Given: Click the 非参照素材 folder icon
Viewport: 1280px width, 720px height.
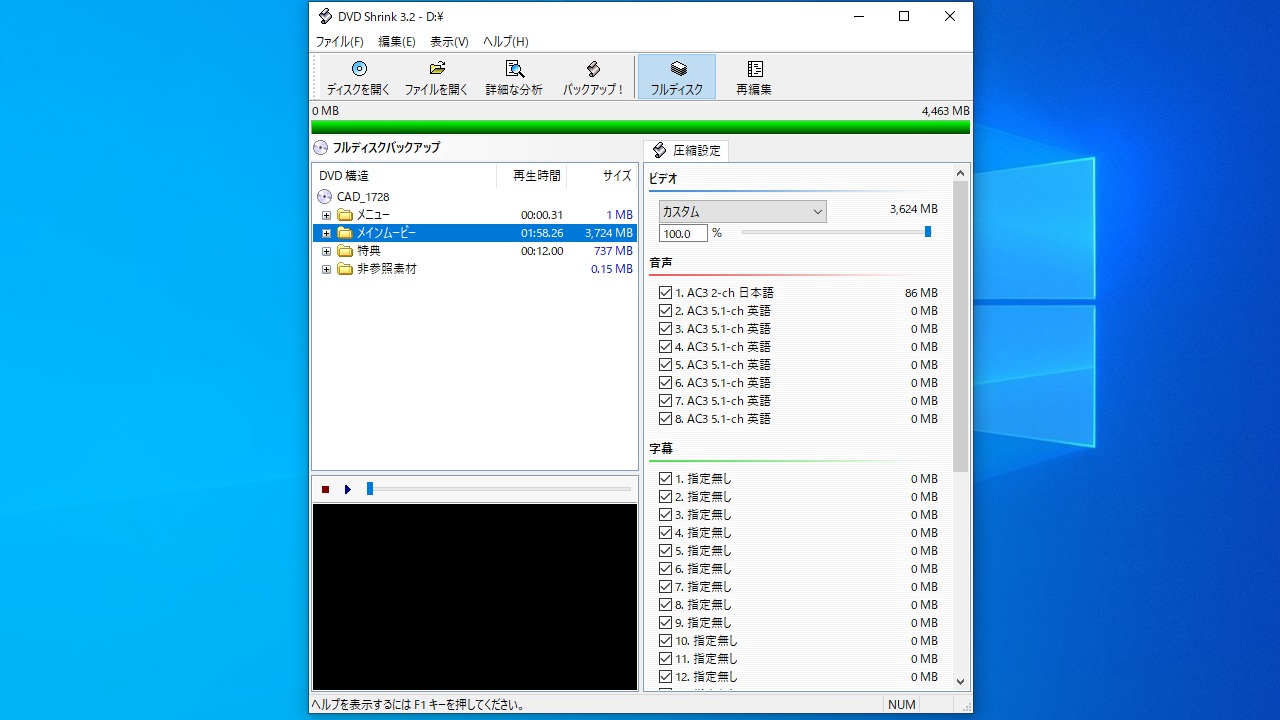Looking at the screenshot, I should (x=345, y=269).
